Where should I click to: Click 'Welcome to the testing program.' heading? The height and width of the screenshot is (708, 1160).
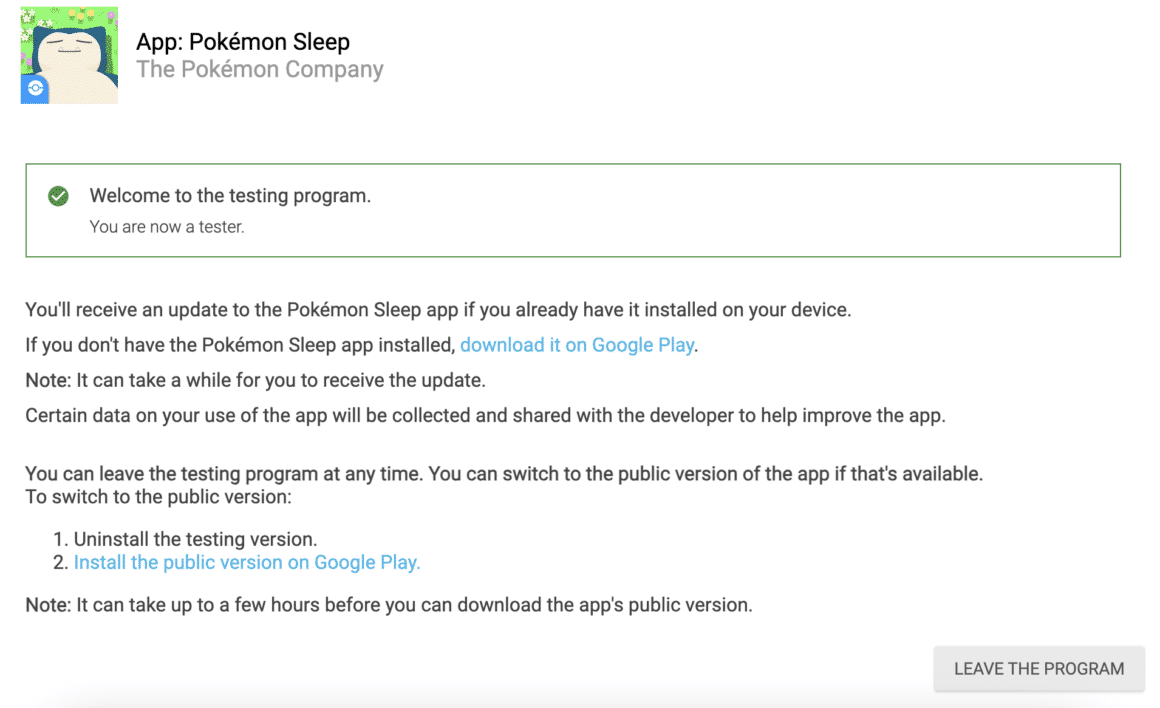click(x=230, y=195)
